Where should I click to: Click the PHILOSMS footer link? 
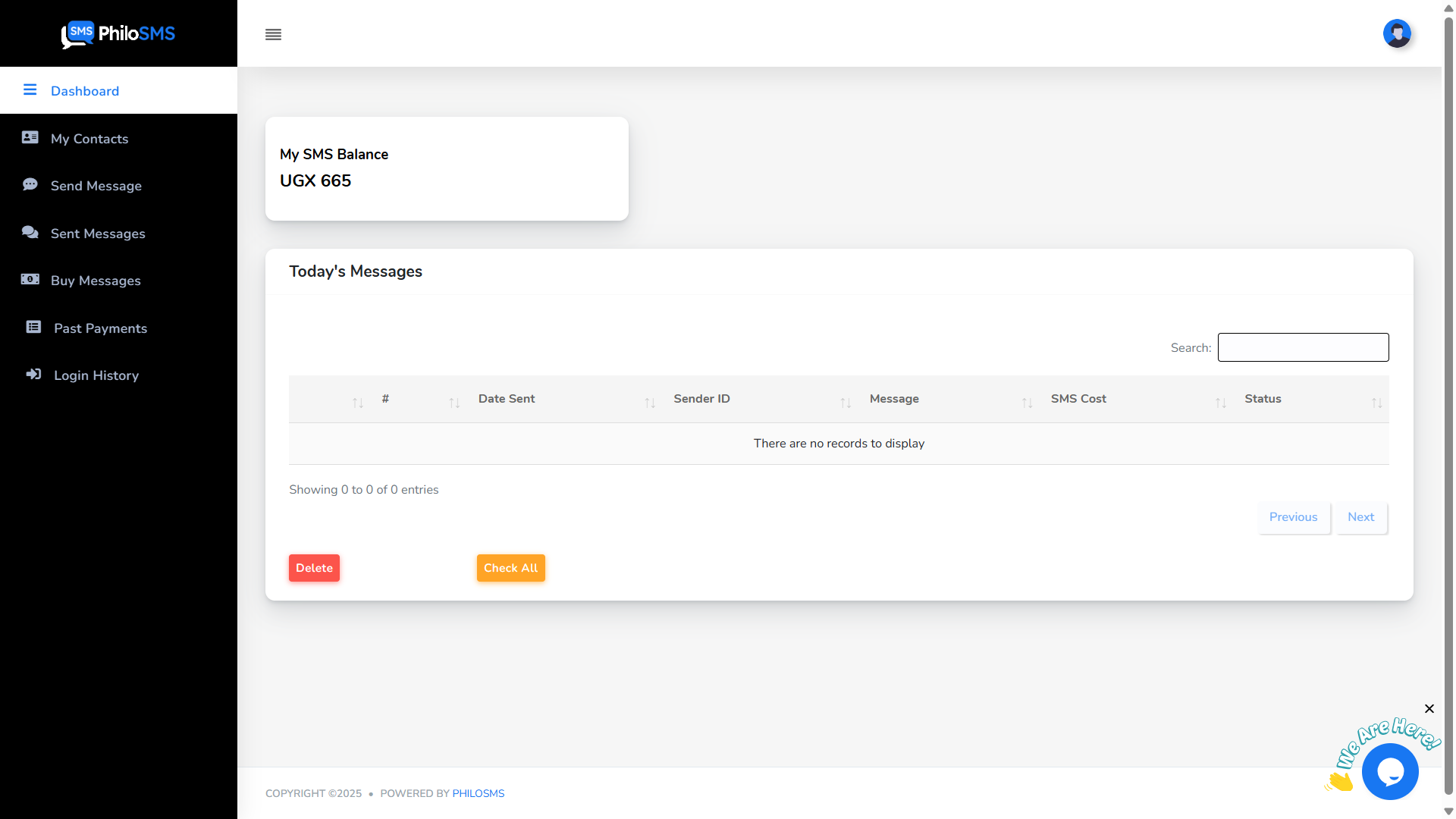(478, 793)
